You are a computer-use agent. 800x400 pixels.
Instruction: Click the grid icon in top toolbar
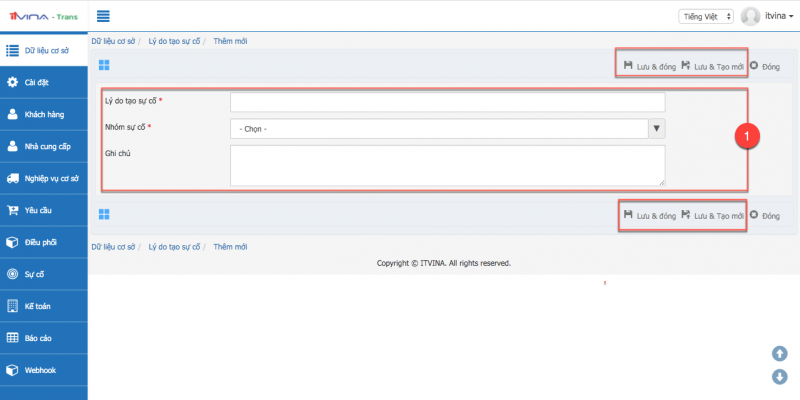point(104,66)
